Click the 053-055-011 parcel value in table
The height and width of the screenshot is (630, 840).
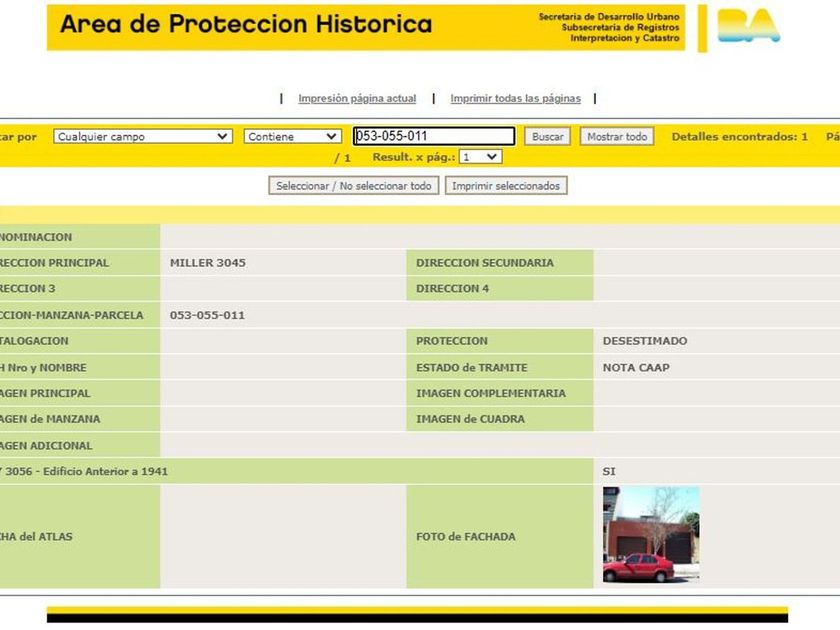point(207,315)
